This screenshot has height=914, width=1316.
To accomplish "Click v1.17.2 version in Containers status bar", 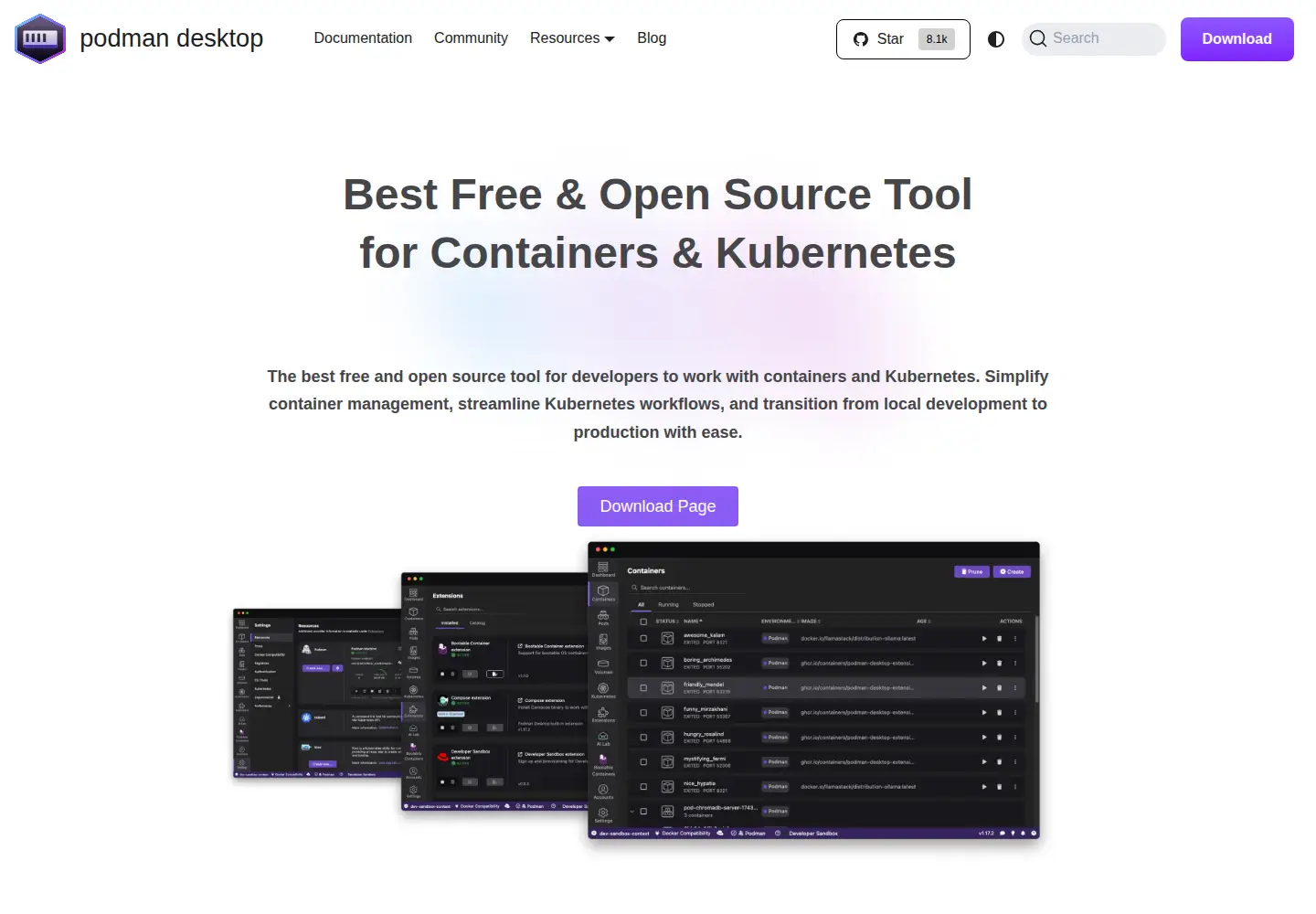I will pos(986,834).
